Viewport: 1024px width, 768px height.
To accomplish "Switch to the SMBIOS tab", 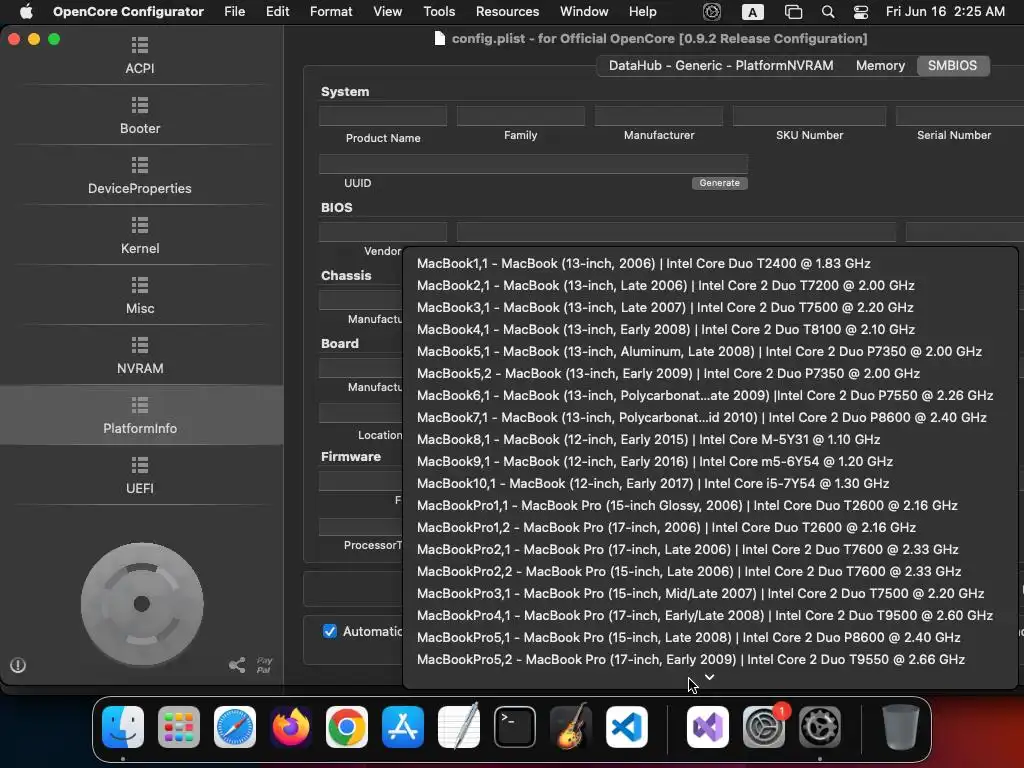I will click(952, 65).
